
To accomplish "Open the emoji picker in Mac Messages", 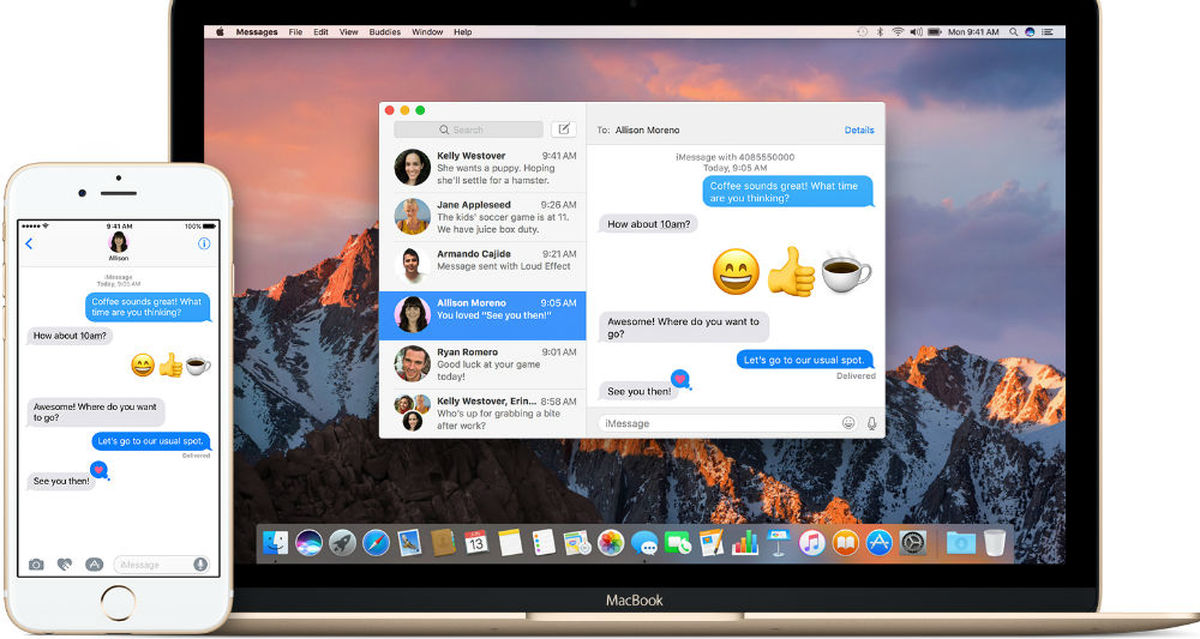I will [x=849, y=423].
